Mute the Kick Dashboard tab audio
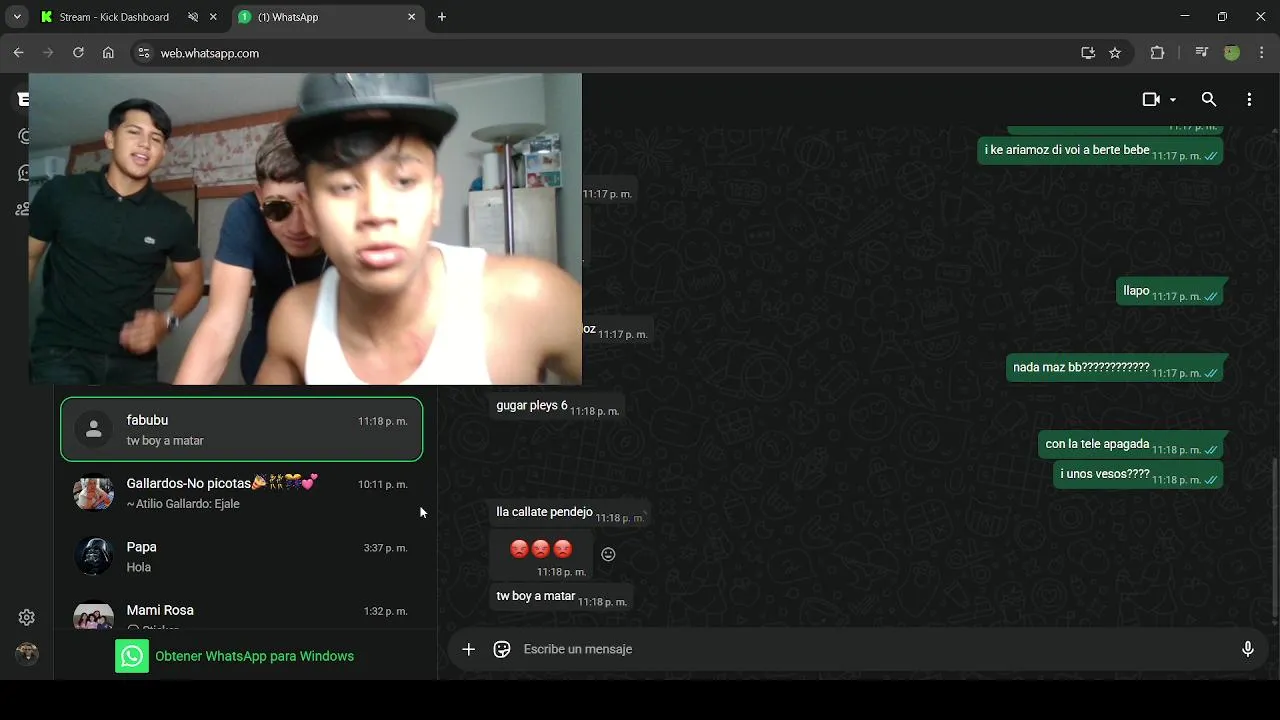Viewport: 1280px width, 720px height. (193, 17)
